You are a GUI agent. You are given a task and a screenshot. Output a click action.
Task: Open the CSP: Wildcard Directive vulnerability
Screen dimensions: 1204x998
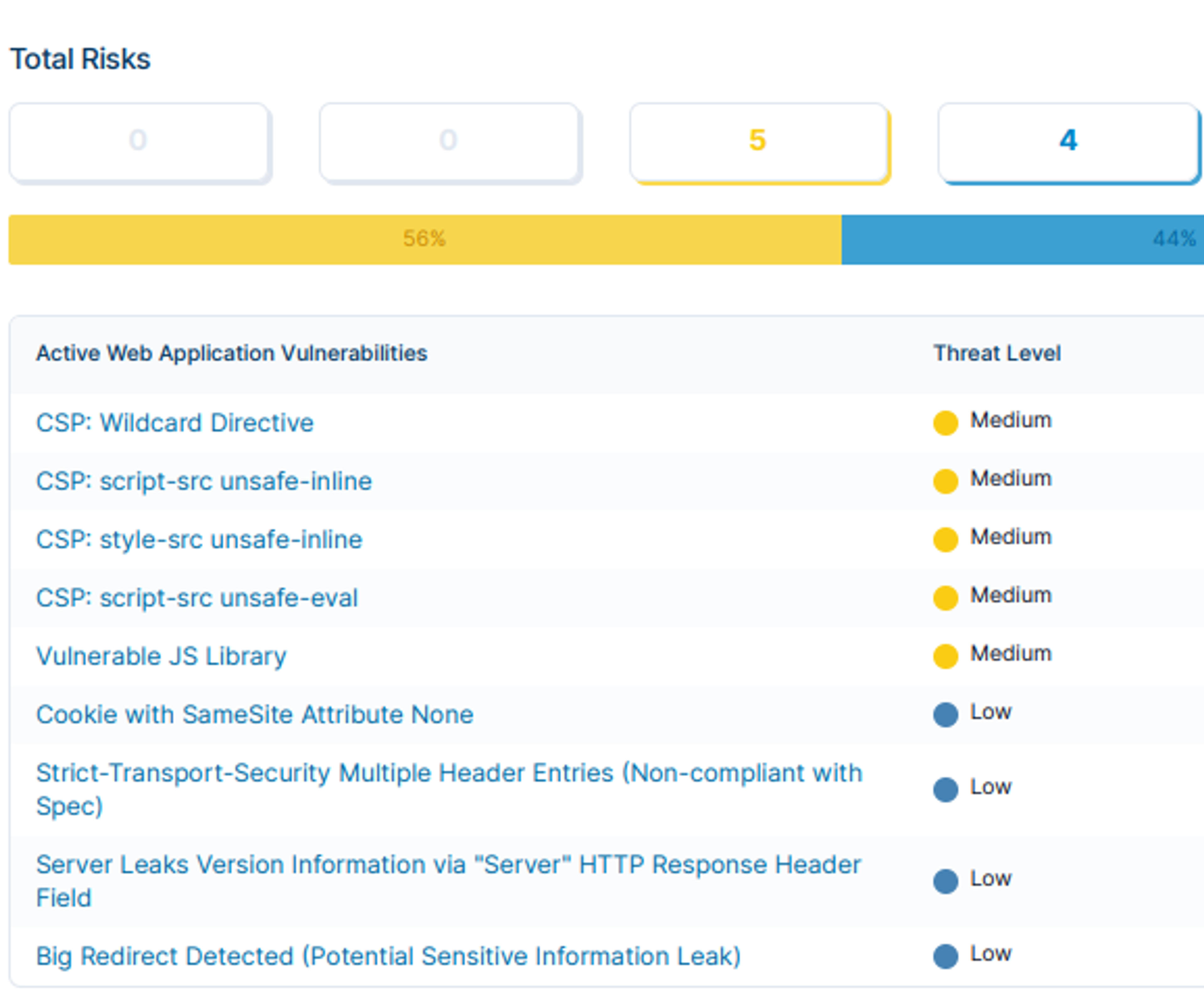[x=175, y=423]
